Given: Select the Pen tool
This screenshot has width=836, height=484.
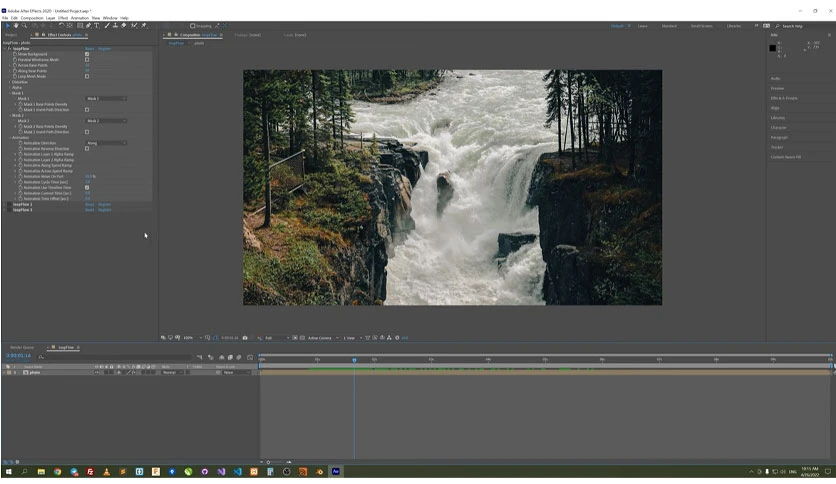Looking at the screenshot, I should (x=89, y=26).
